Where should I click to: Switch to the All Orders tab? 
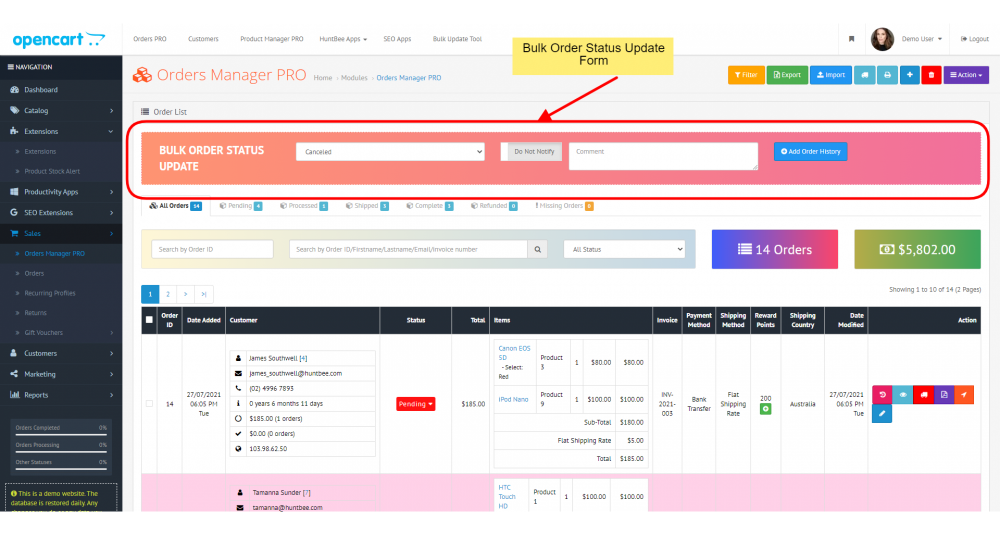(x=175, y=206)
